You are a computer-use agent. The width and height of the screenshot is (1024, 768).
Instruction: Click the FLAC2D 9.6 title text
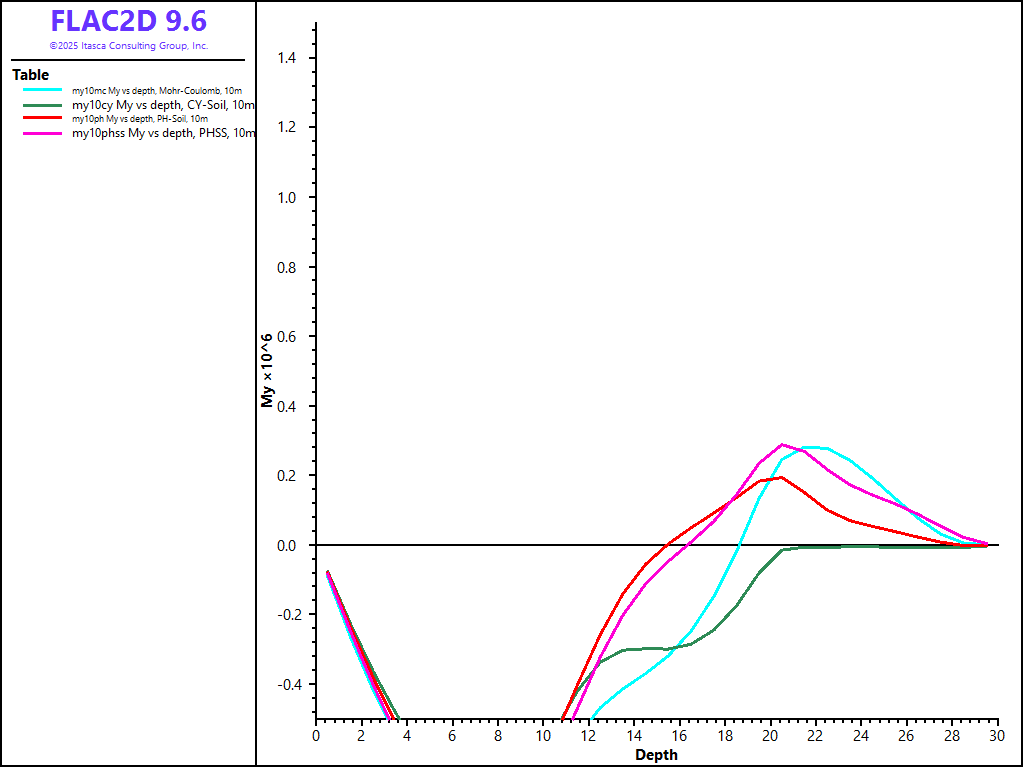pos(129,22)
